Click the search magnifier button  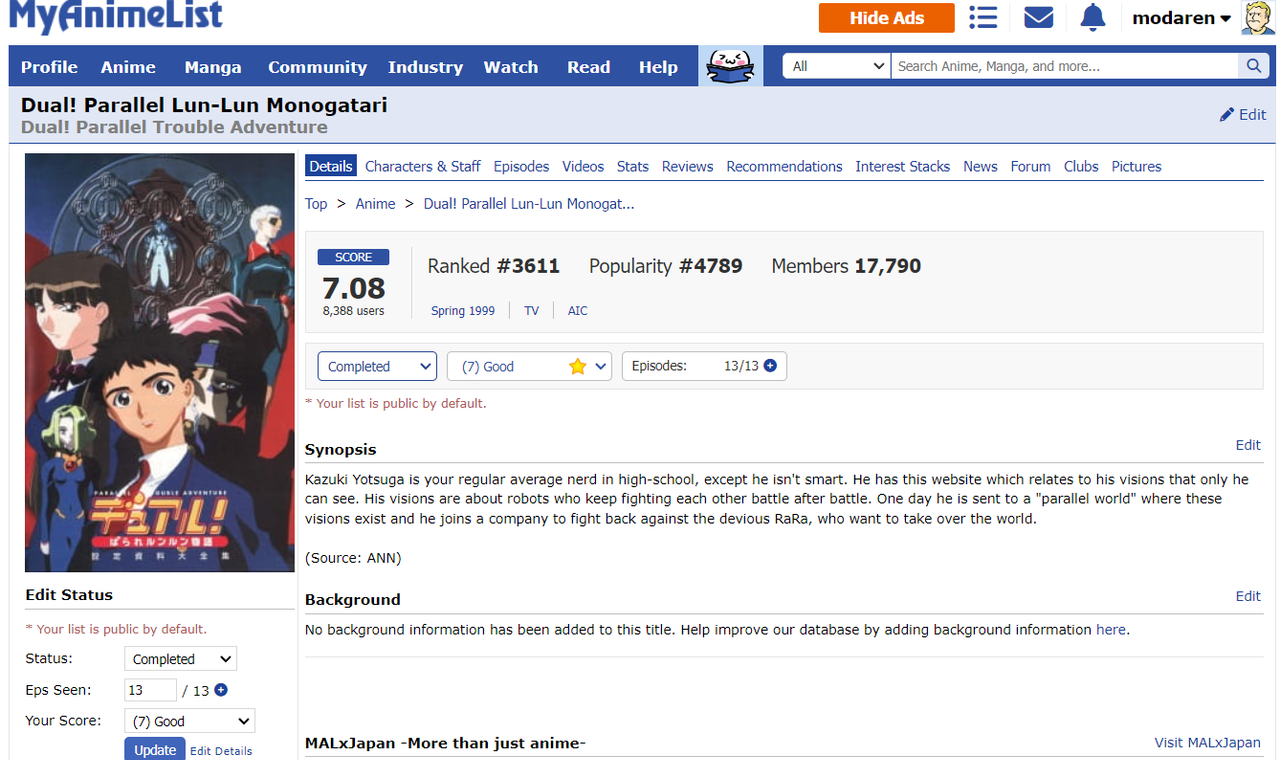pos(1253,66)
